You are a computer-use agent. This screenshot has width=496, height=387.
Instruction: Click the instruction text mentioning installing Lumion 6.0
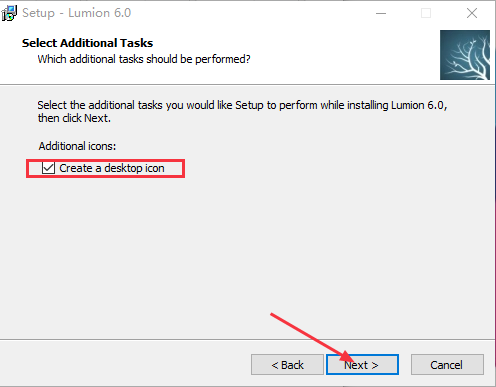coord(242,111)
